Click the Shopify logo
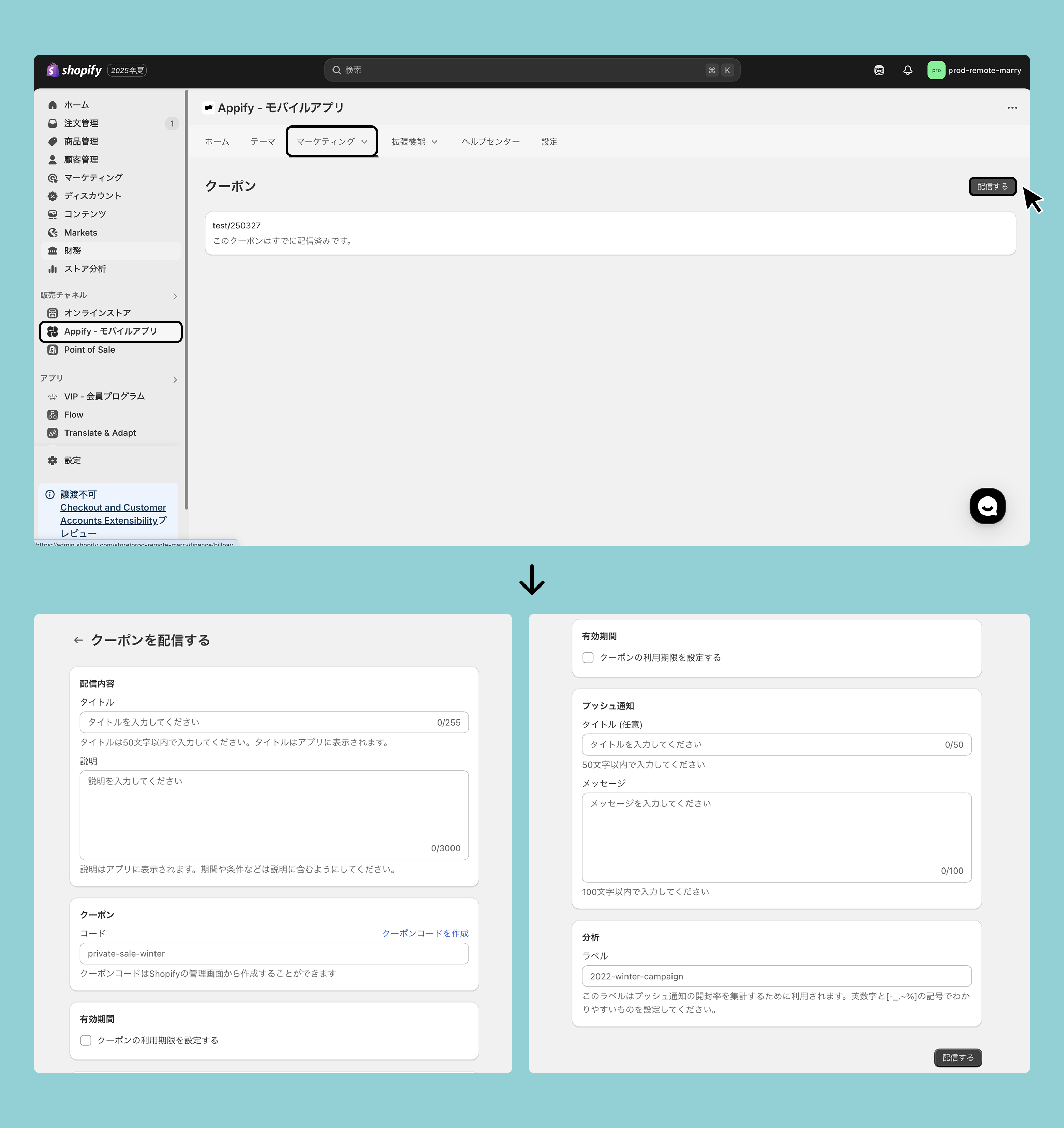This screenshot has height=1128, width=1064. click(x=74, y=70)
